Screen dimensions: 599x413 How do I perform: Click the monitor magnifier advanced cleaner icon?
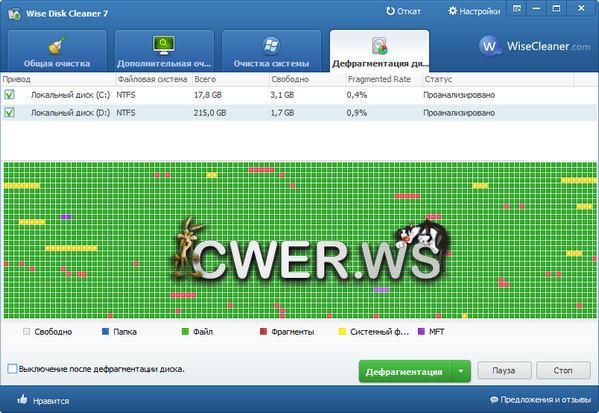coord(164,45)
